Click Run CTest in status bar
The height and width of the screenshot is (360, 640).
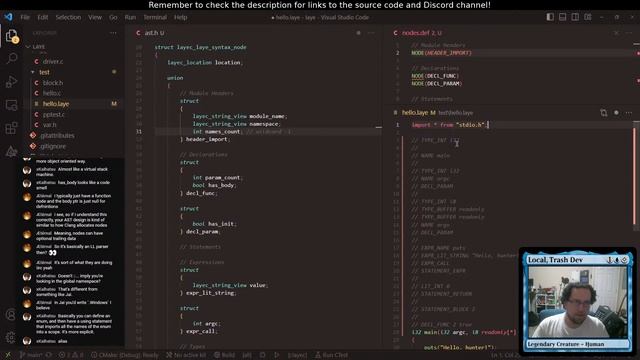coord(331,355)
